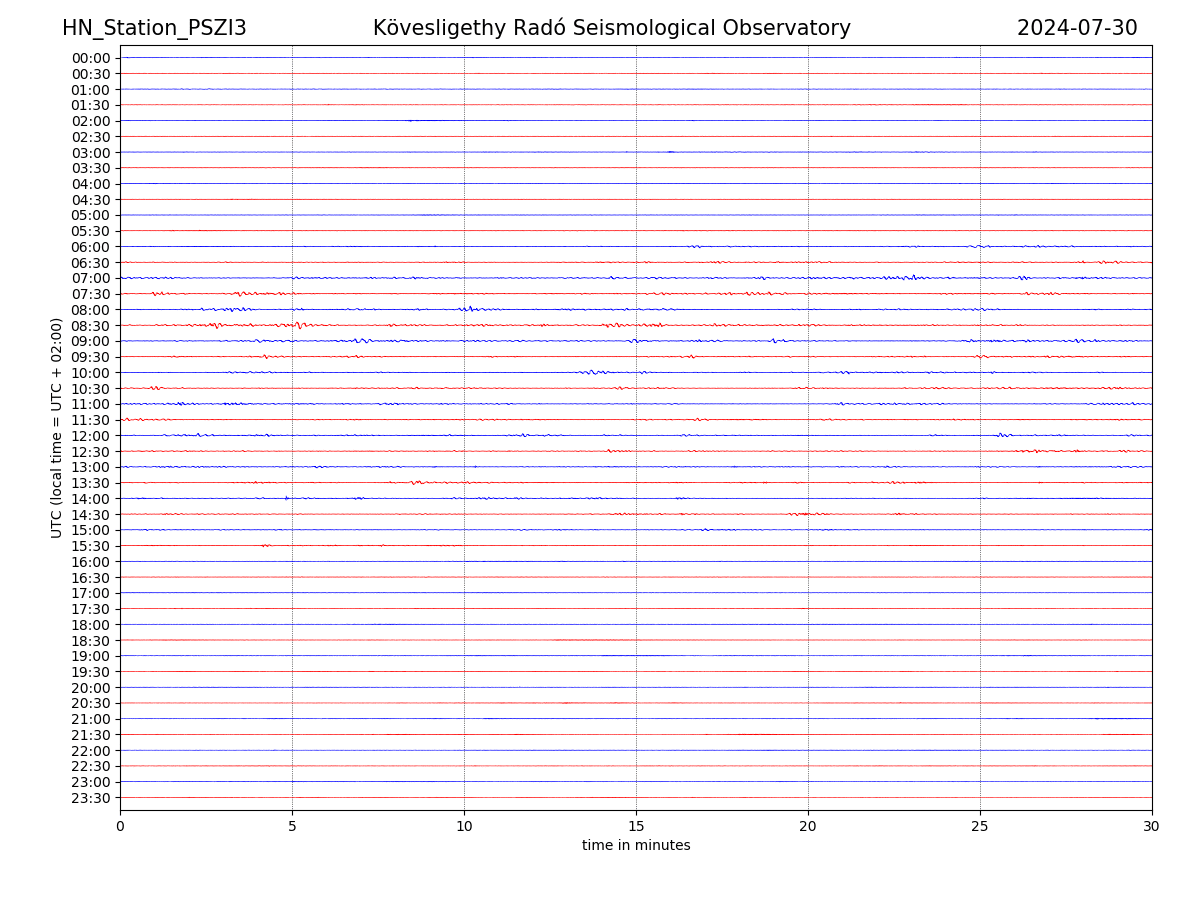Click the vertical UTC local time axis label
The width and height of the screenshot is (1200, 900).
pyautogui.click(x=57, y=427)
